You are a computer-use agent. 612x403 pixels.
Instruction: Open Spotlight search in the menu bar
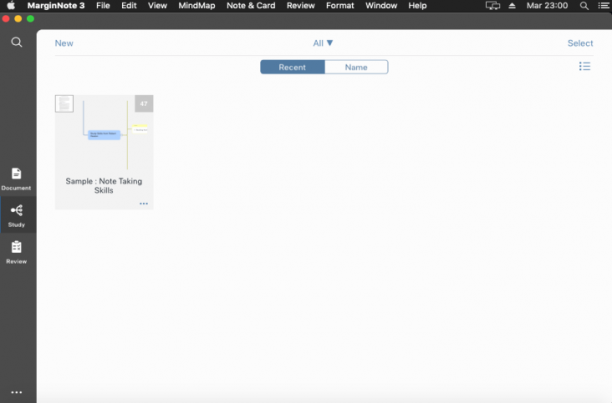coord(584,6)
